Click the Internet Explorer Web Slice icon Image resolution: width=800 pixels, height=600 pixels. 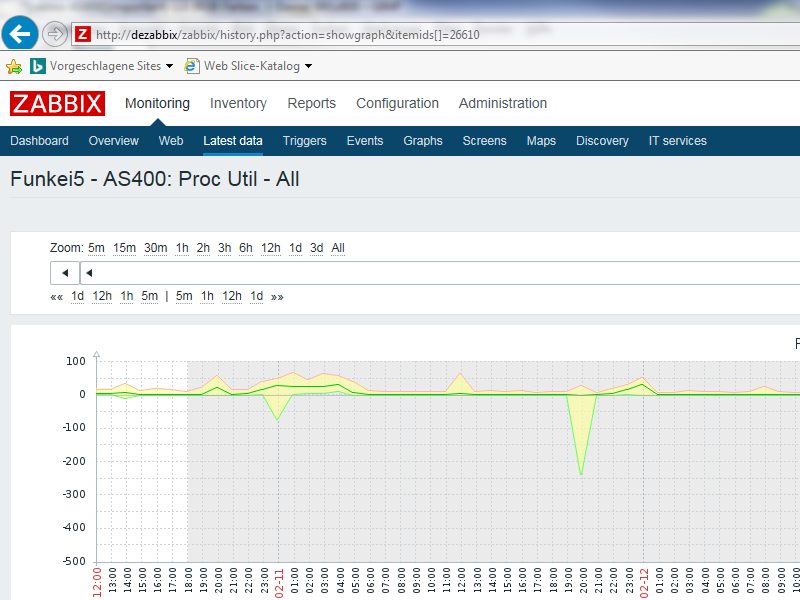pyautogui.click(x=191, y=66)
